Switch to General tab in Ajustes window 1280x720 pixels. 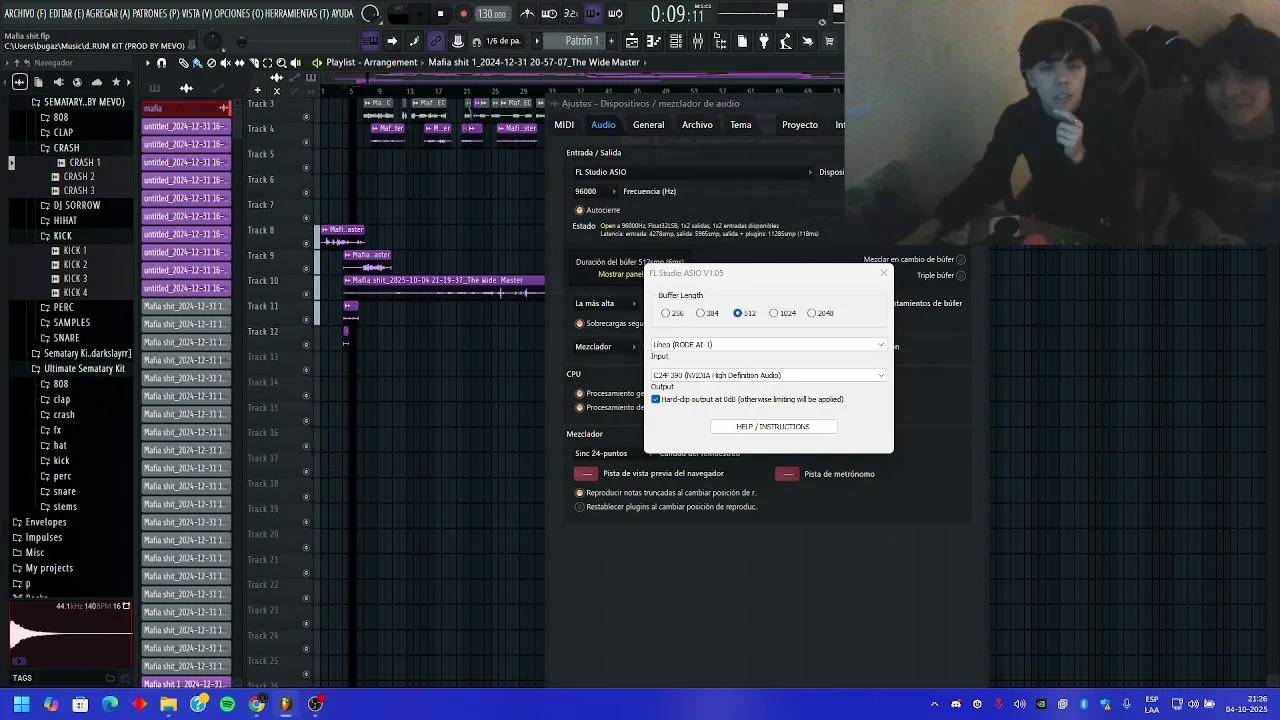[648, 125]
